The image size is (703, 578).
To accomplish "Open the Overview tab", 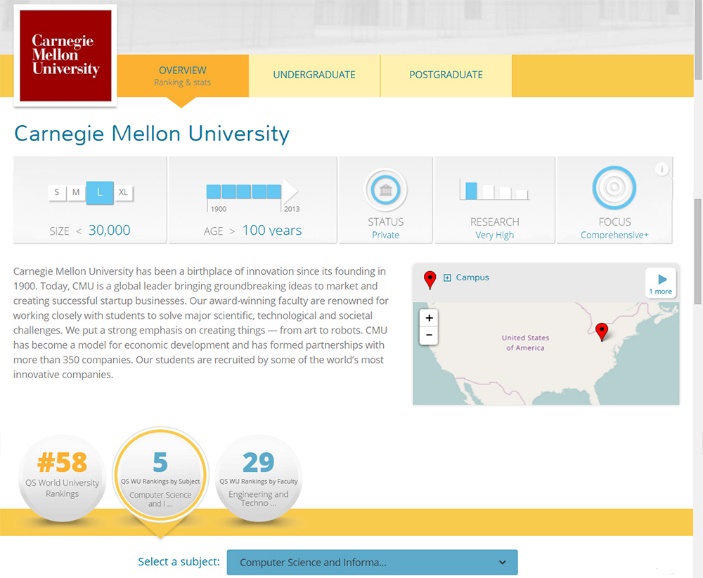I will click(x=182, y=75).
